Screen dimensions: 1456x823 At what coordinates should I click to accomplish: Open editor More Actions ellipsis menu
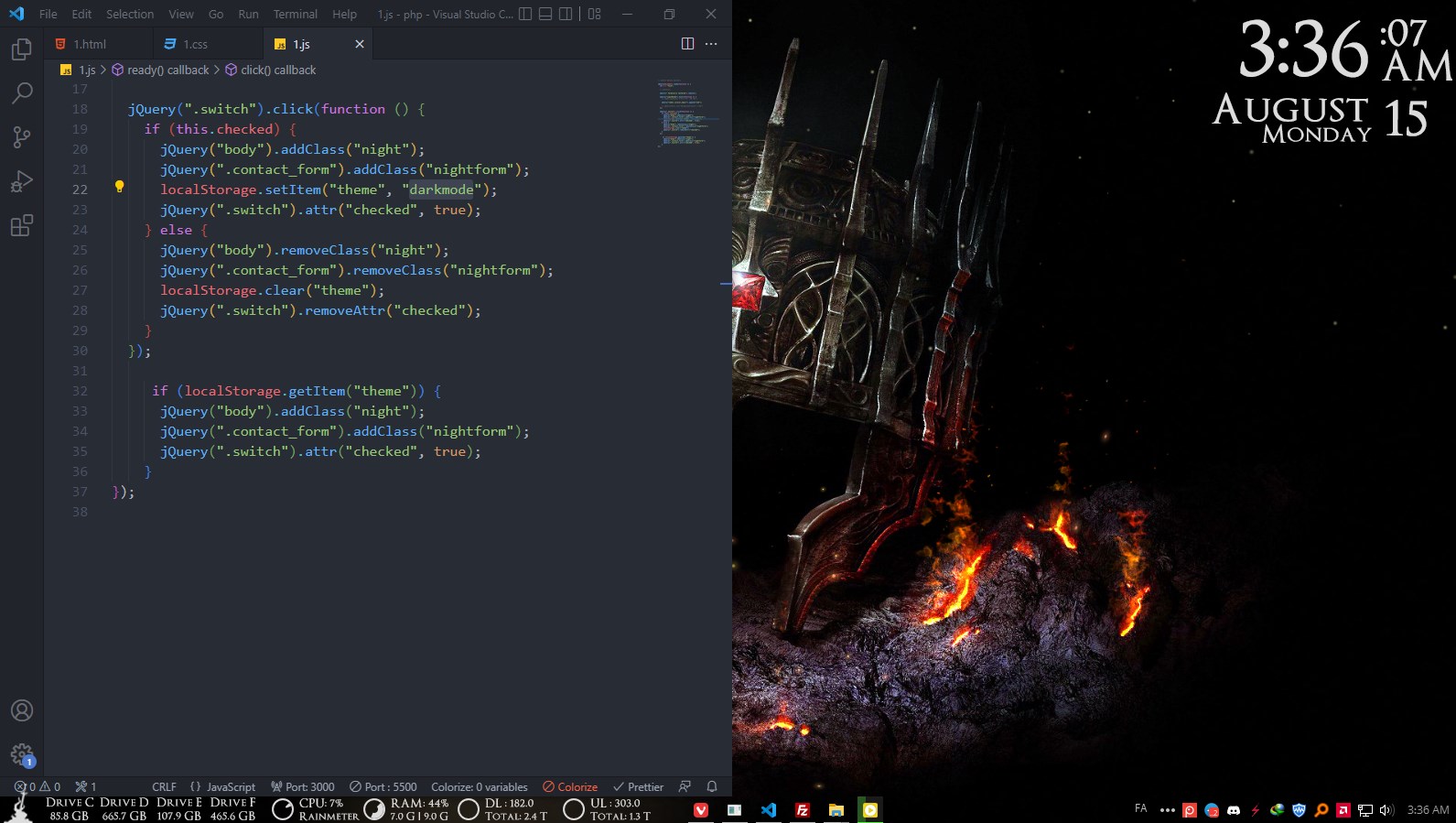point(711,43)
